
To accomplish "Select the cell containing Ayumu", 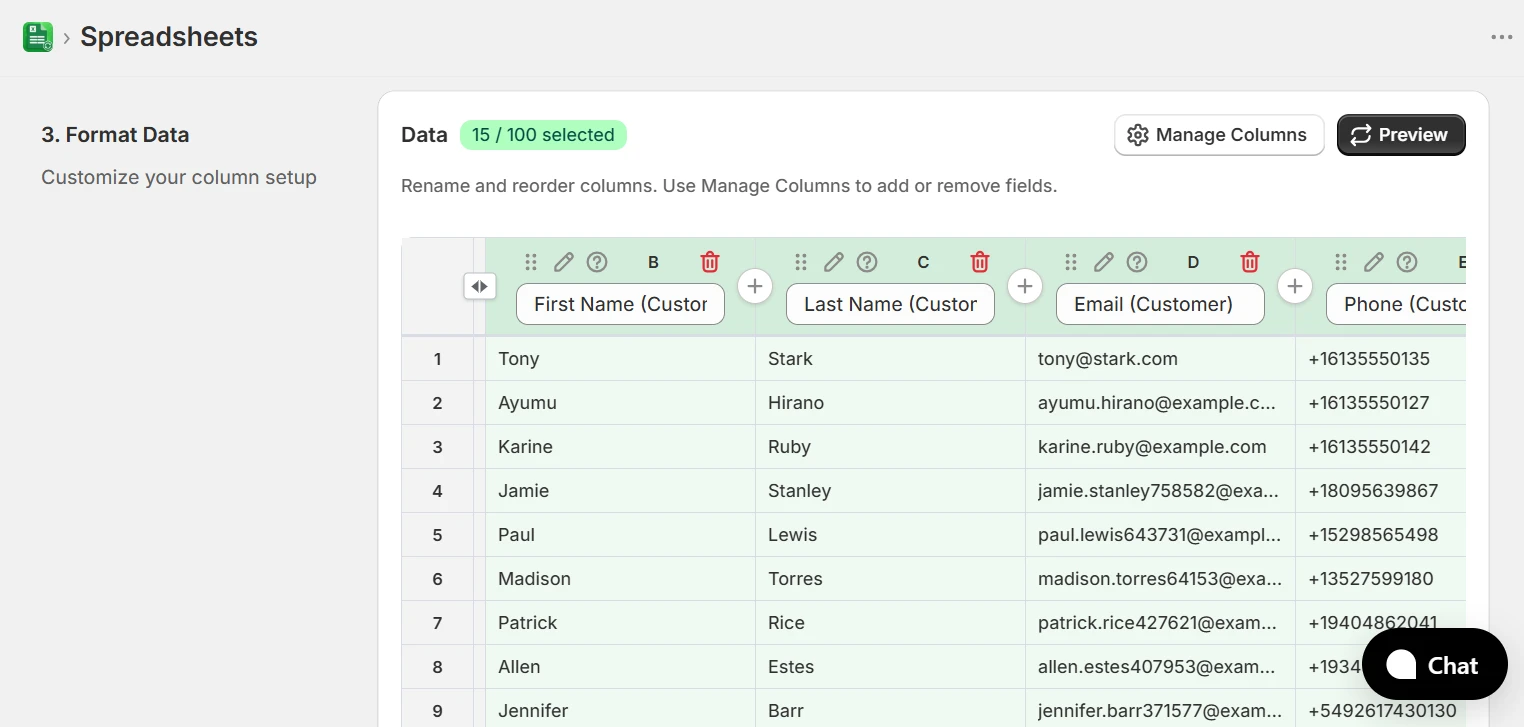I will click(620, 403).
